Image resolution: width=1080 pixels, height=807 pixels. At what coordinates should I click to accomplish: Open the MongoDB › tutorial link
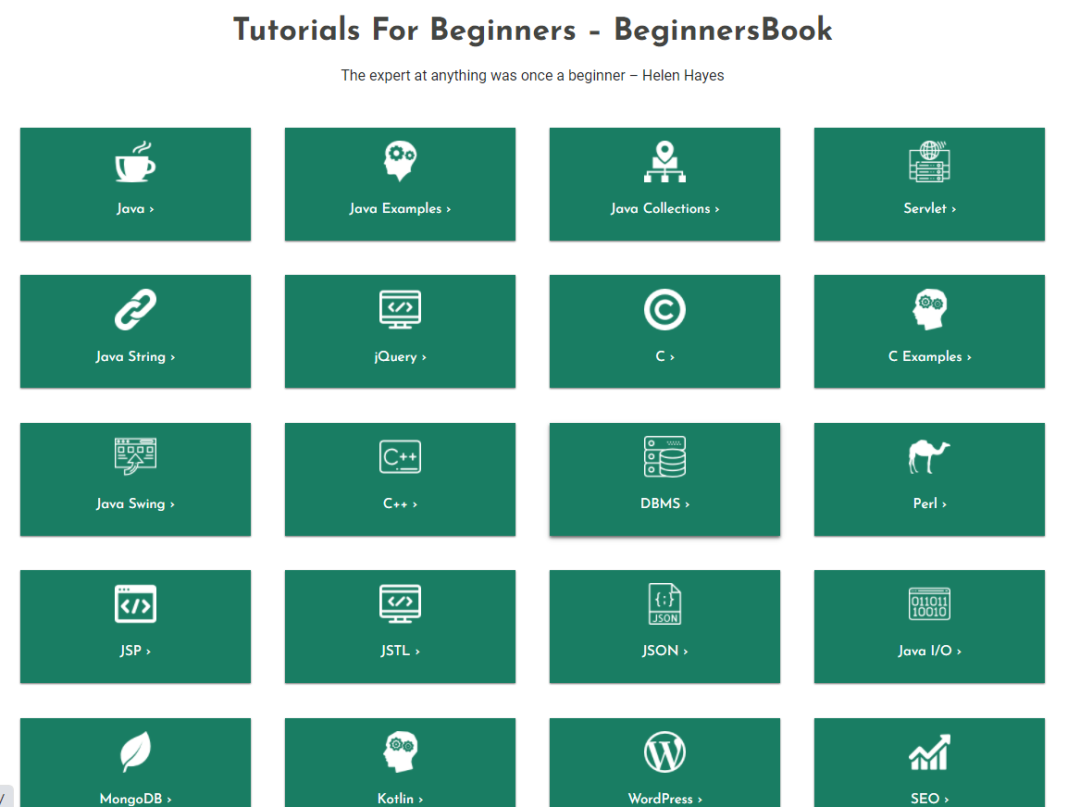(135, 799)
